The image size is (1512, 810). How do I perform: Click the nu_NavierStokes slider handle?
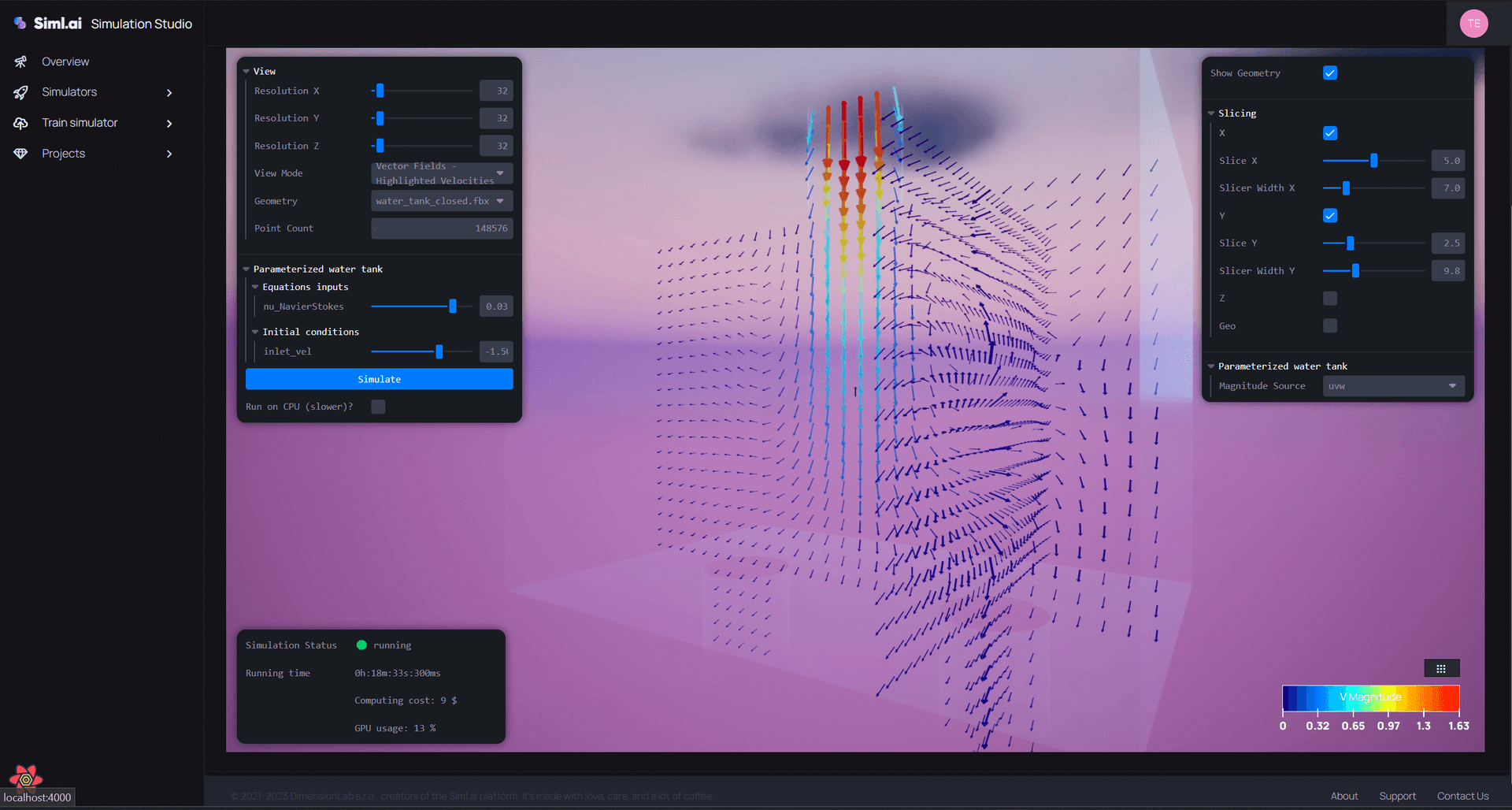tap(454, 306)
